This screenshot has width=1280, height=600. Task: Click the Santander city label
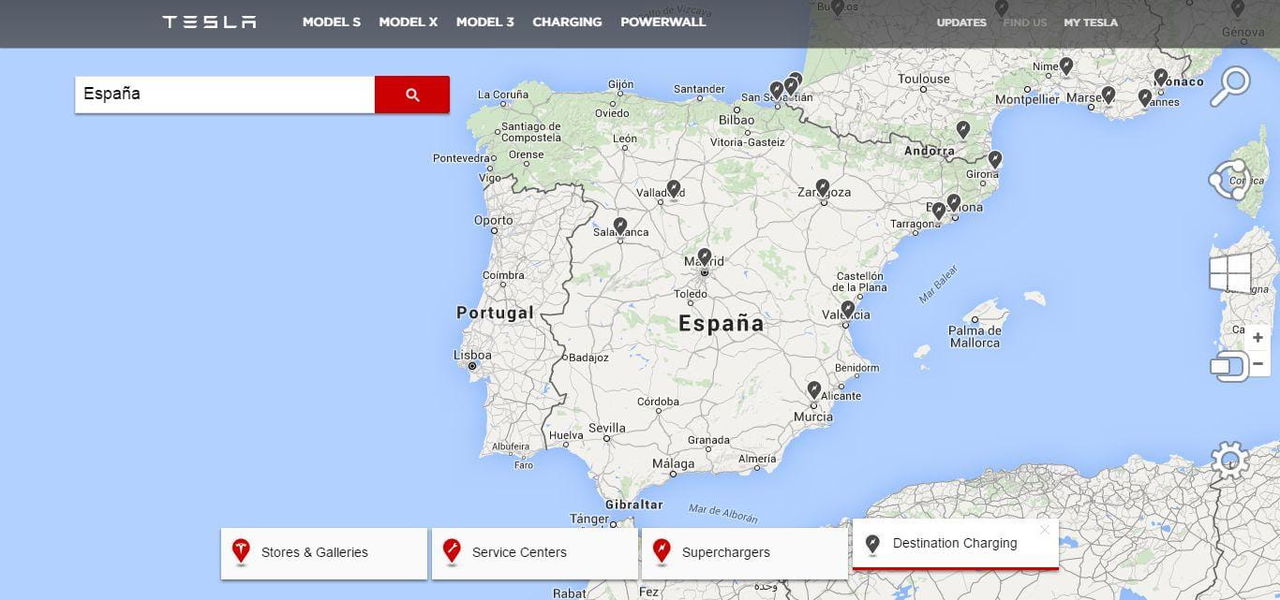(699, 89)
